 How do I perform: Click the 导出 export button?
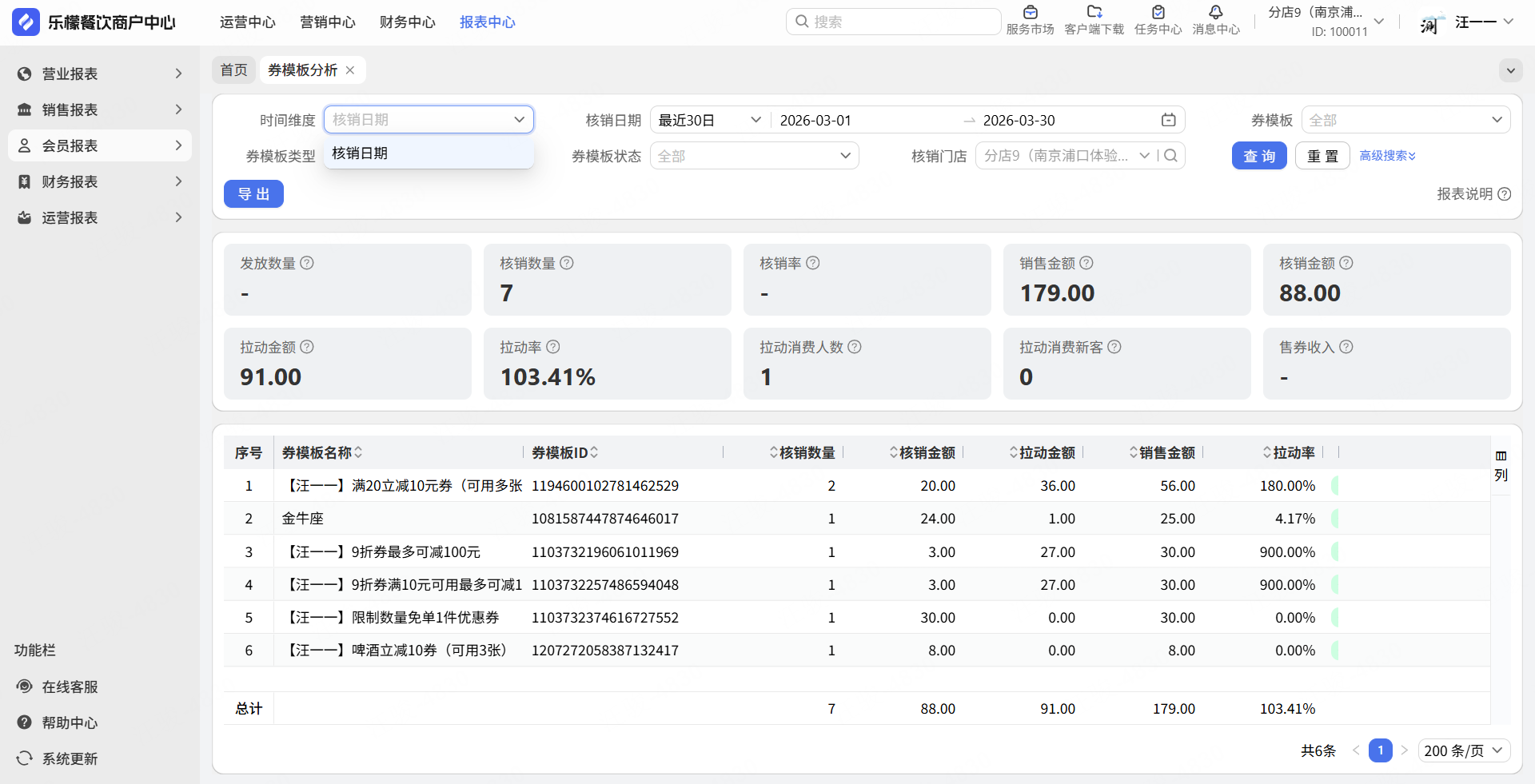point(253,194)
